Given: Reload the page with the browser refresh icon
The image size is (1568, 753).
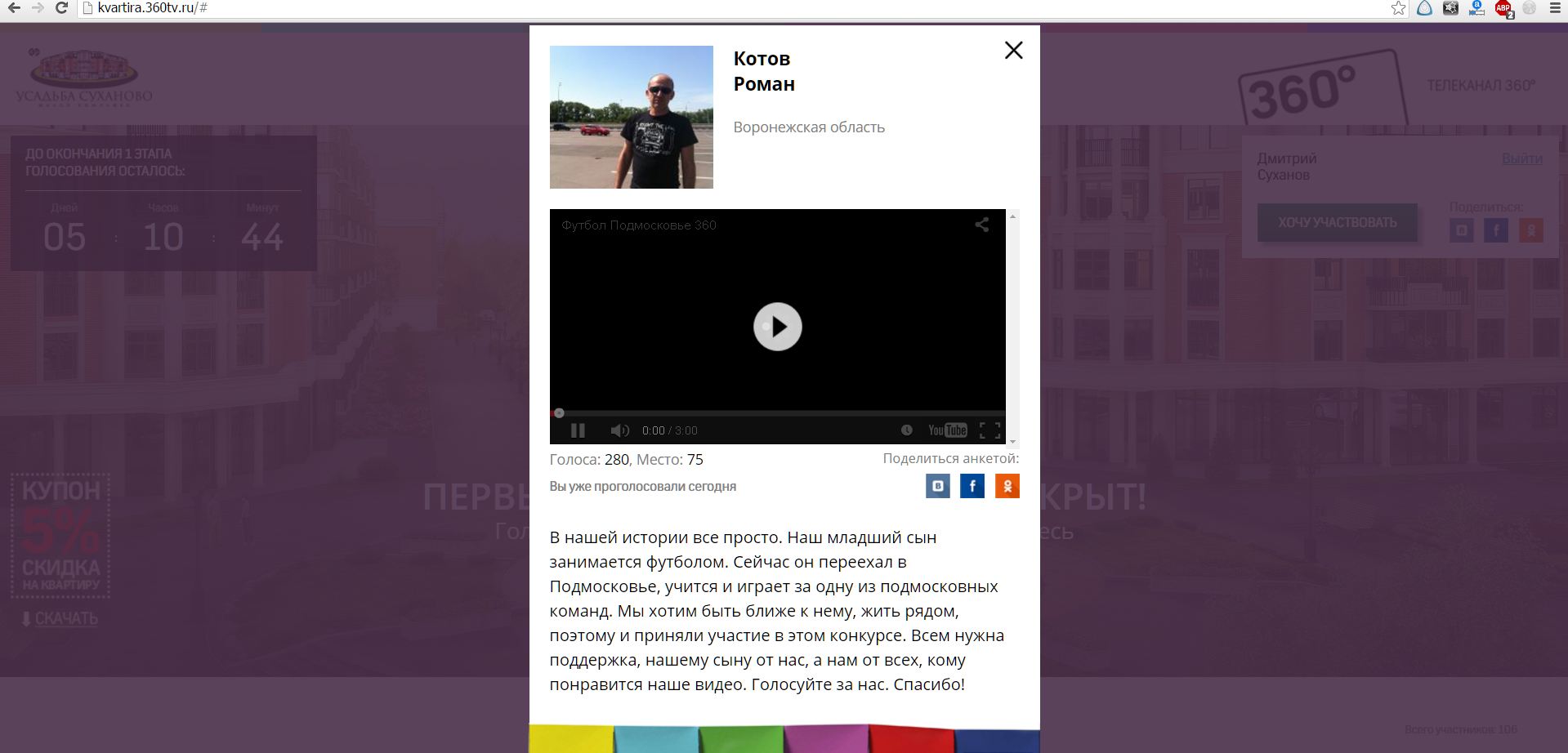Looking at the screenshot, I should 61,8.
